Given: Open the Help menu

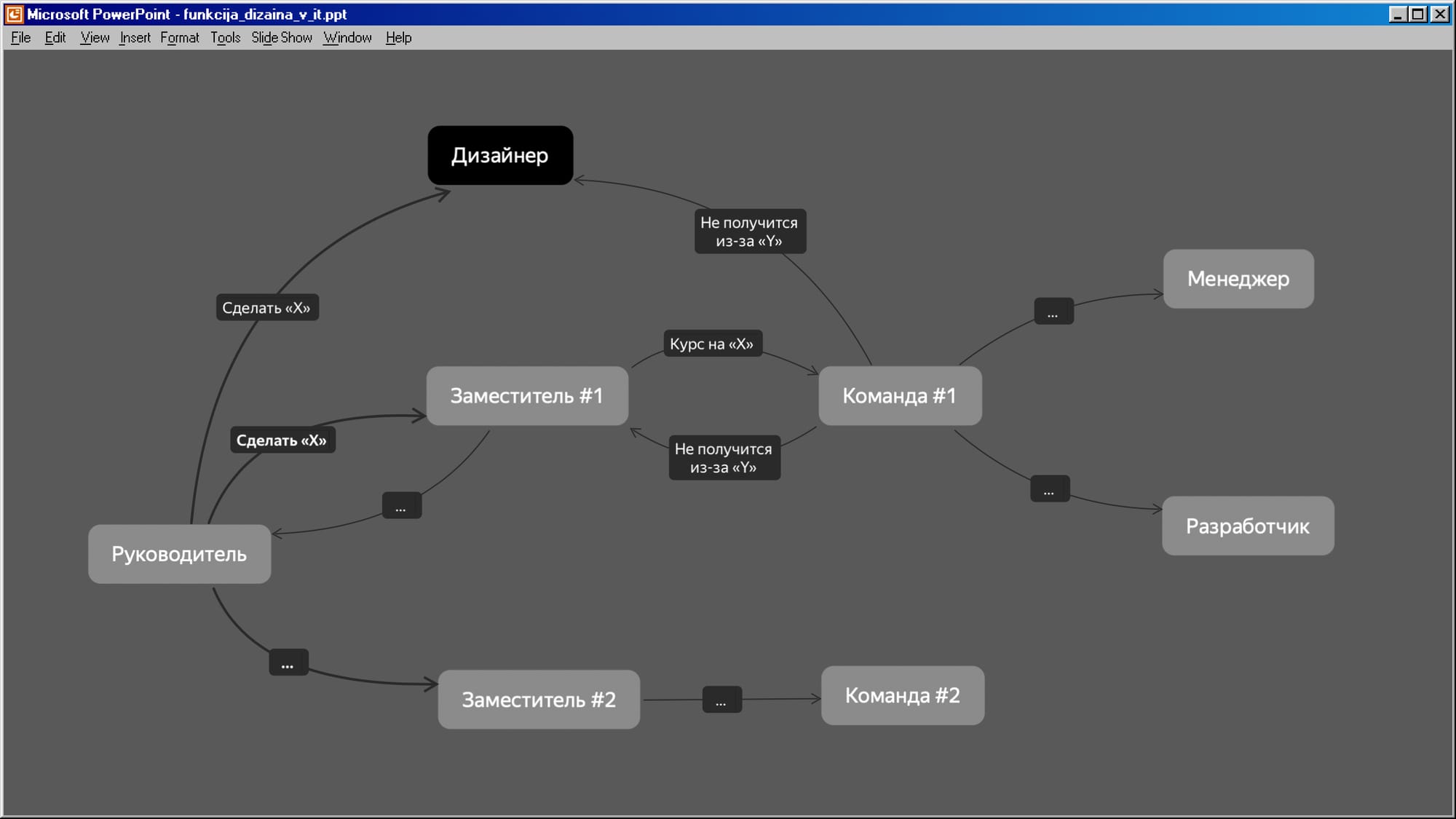Looking at the screenshot, I should [398, 38].
